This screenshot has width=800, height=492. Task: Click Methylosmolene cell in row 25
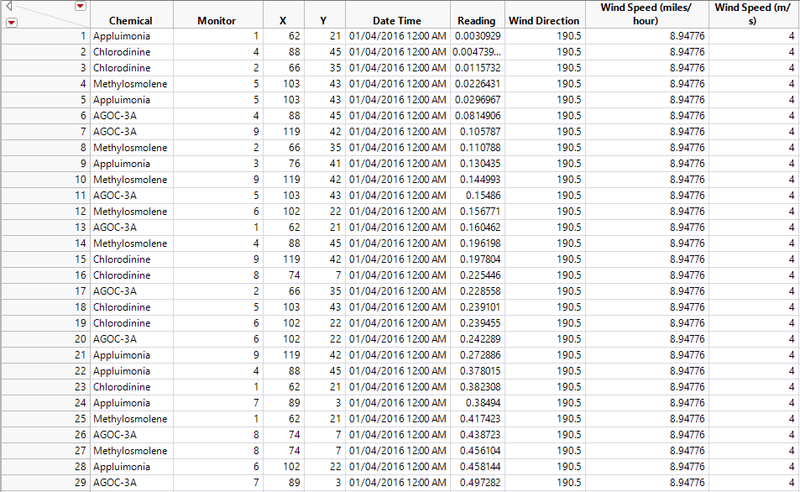click(130, 419)
